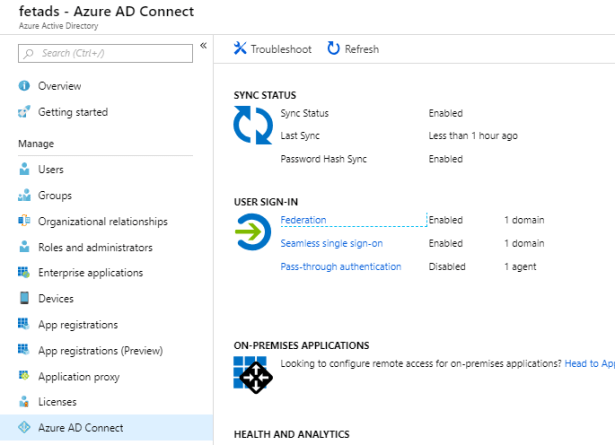Open the Overview menu item
The width and height of the screenshot is (615, 445).
59,86
